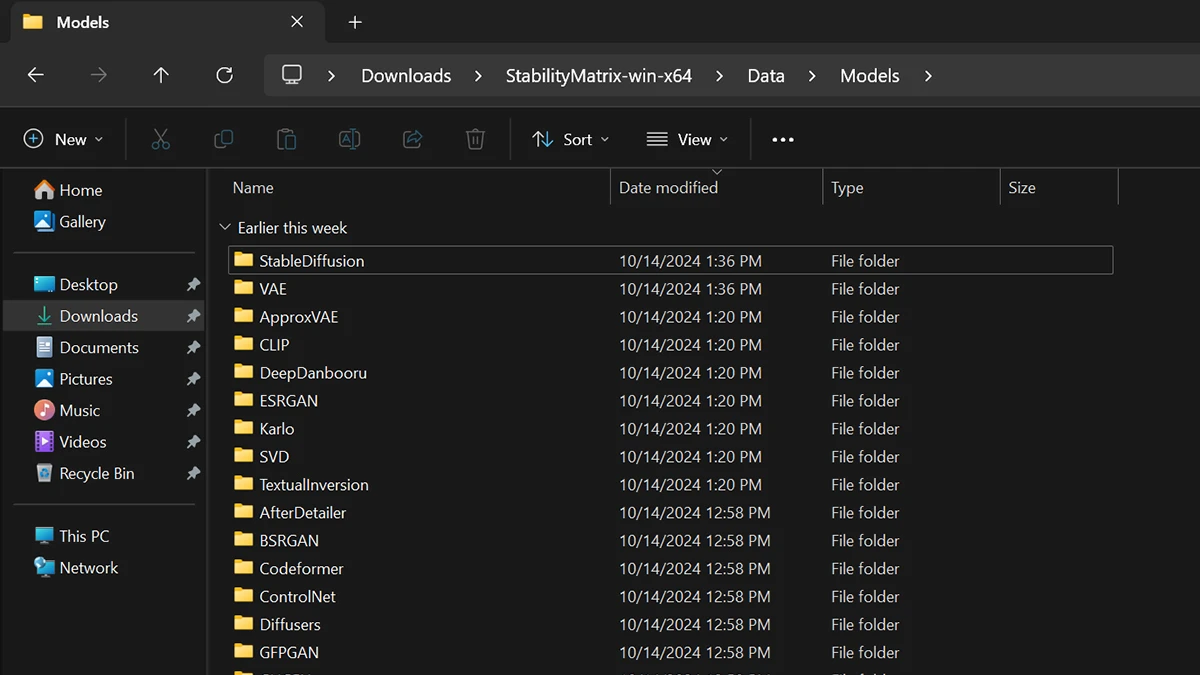This screenshot has width=1200, height=675.
Task: Select the Diffusers folder row
Action: [x=670, y=625]
